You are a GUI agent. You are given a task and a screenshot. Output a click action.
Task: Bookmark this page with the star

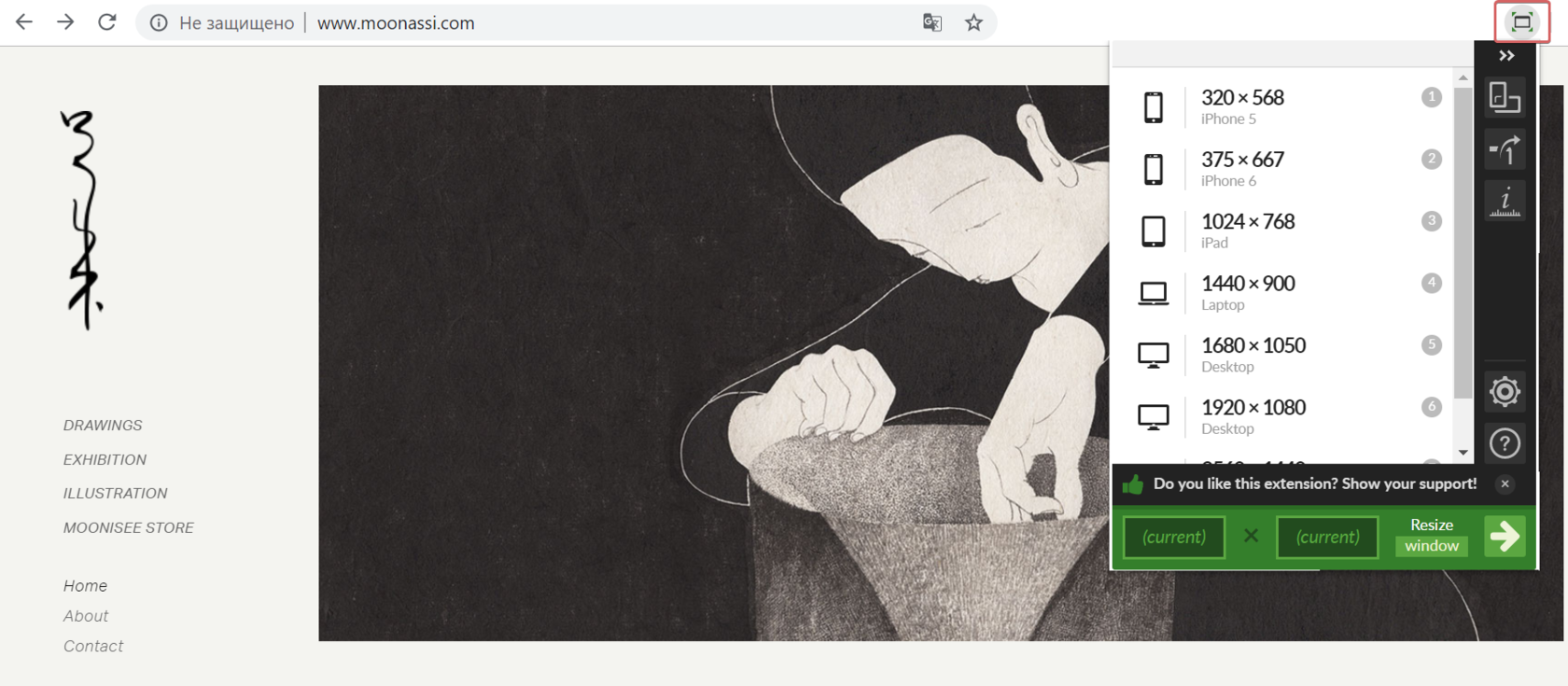pyautogui.click(x=973, y=22)
